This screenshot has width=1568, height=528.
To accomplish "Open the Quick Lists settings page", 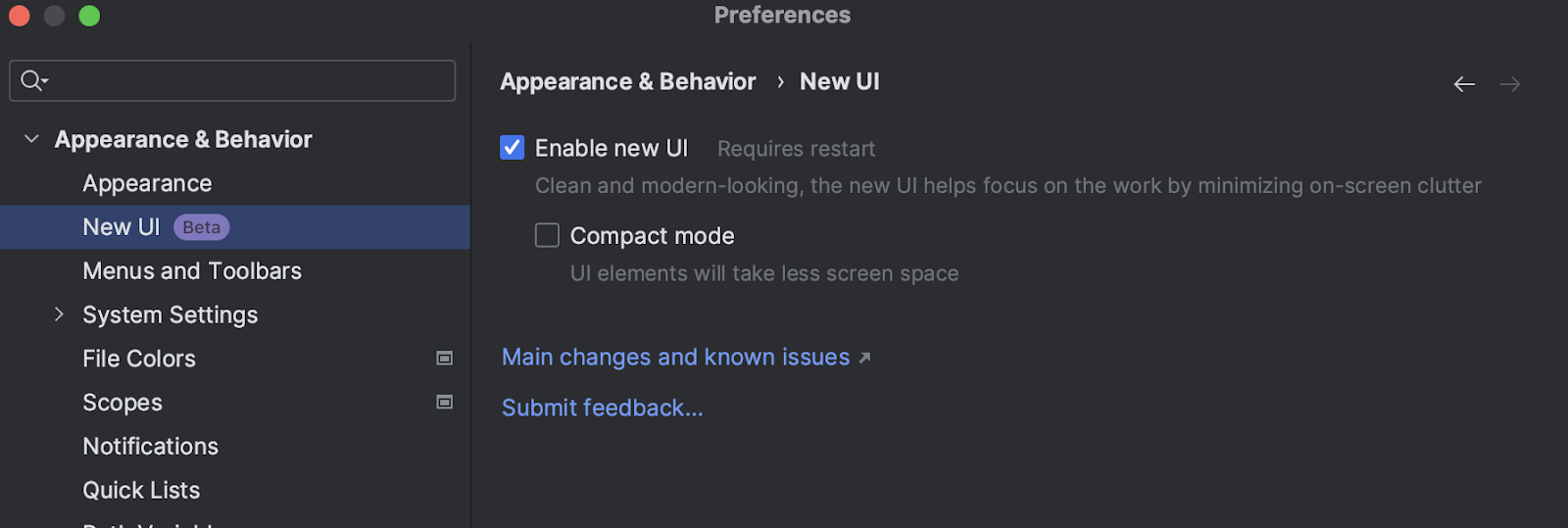I will pos(141,490).
